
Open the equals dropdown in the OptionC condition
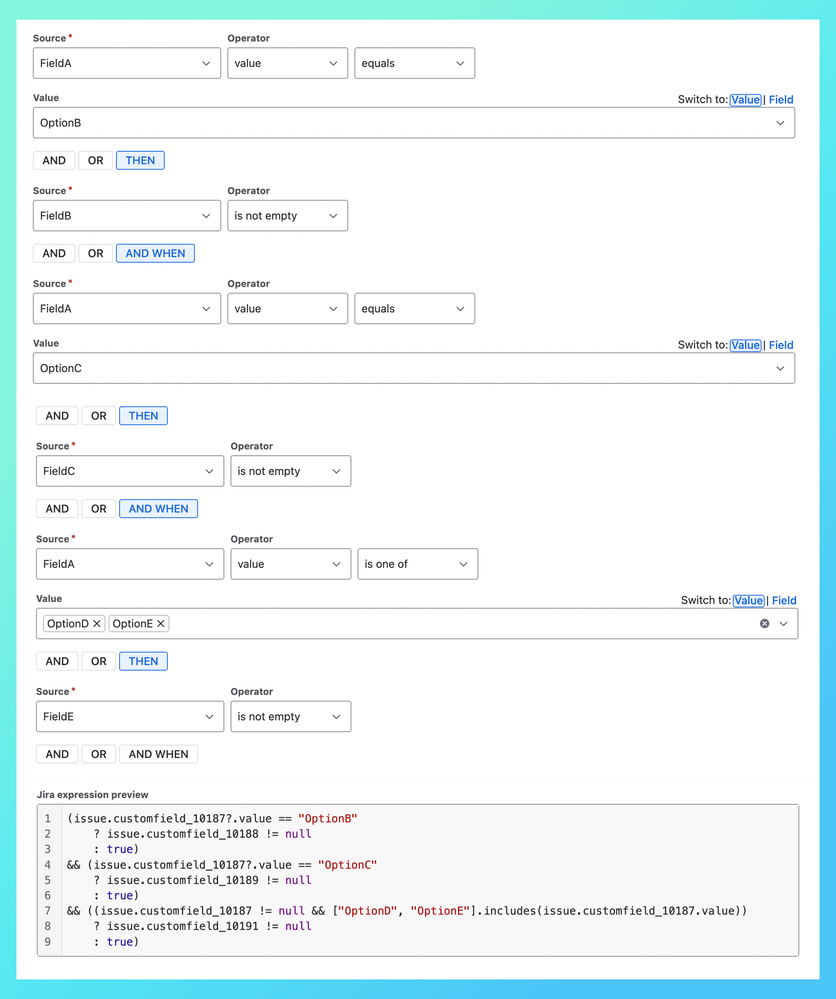(x=415, y=309)
